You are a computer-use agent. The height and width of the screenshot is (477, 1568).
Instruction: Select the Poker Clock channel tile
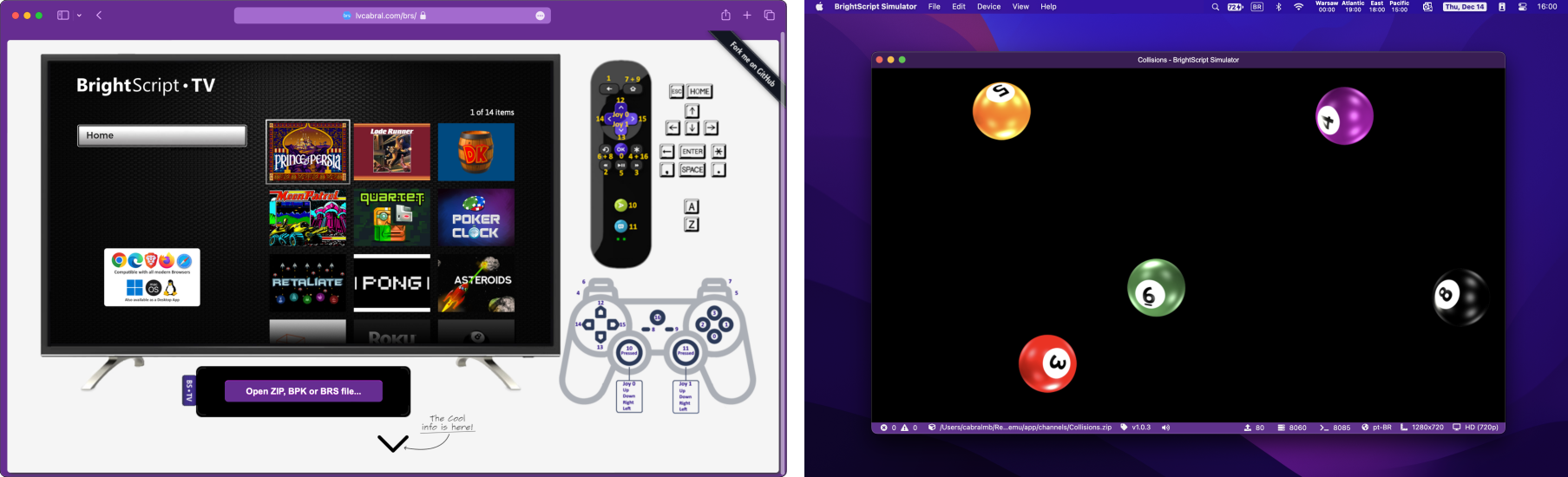point(476,218)
